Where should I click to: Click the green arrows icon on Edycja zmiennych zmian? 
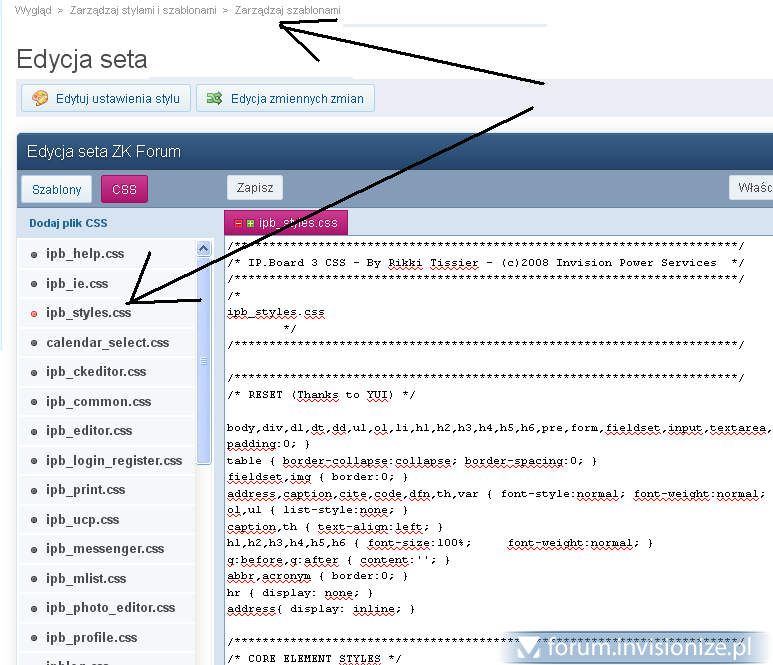(x=214, y=98)
